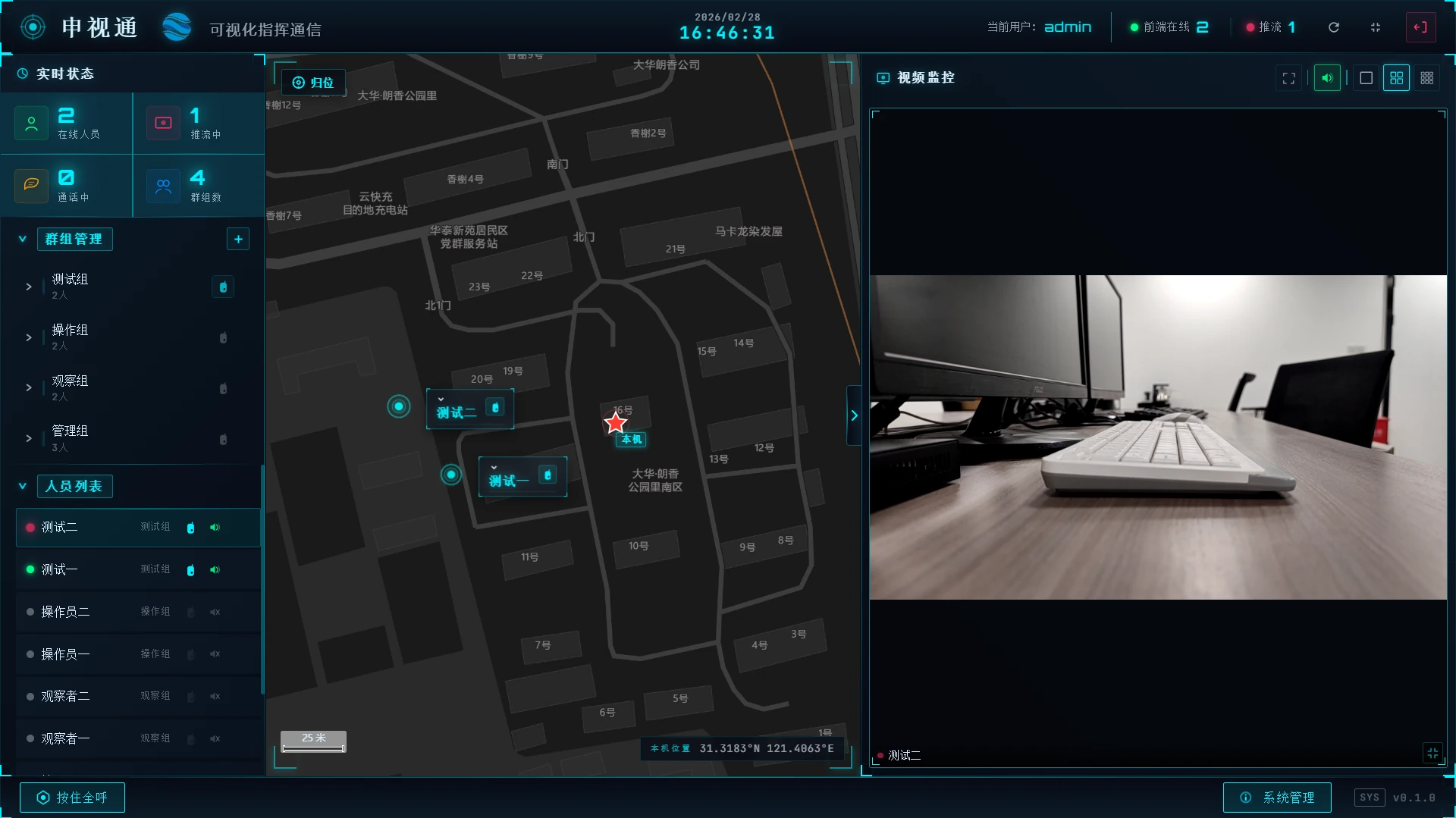Select 操作员二 in personnel list

[x=65, y=612]
